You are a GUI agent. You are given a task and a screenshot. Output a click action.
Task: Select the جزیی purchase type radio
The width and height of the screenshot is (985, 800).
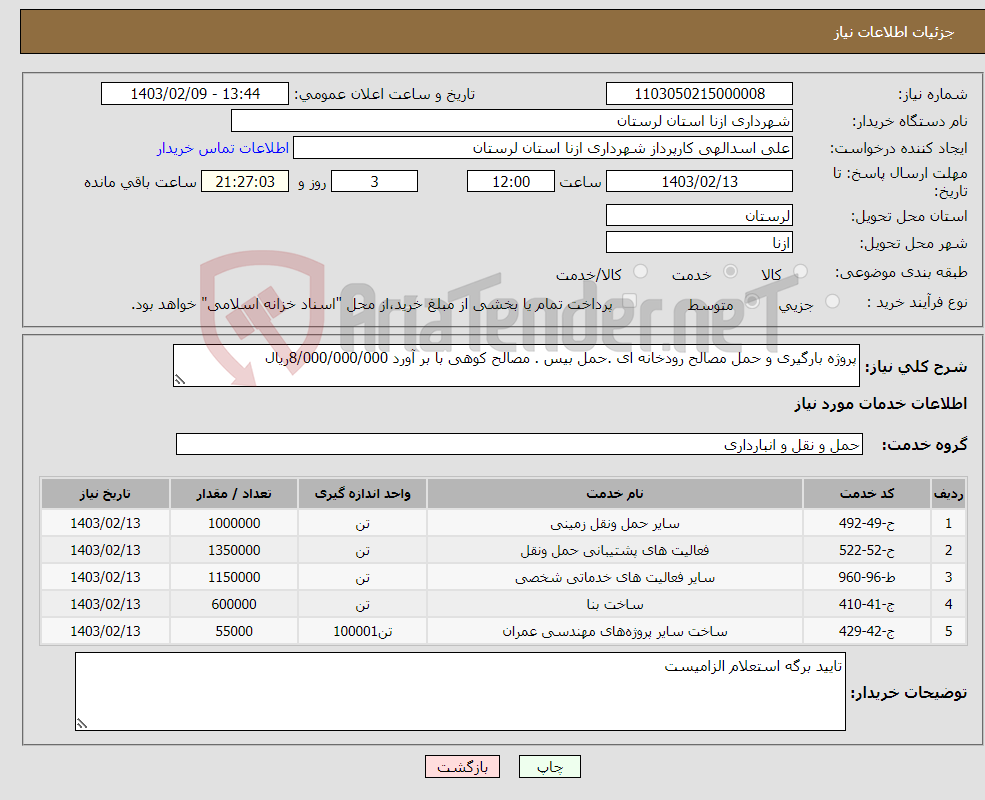pyautogui.click(x=832, y=301)
